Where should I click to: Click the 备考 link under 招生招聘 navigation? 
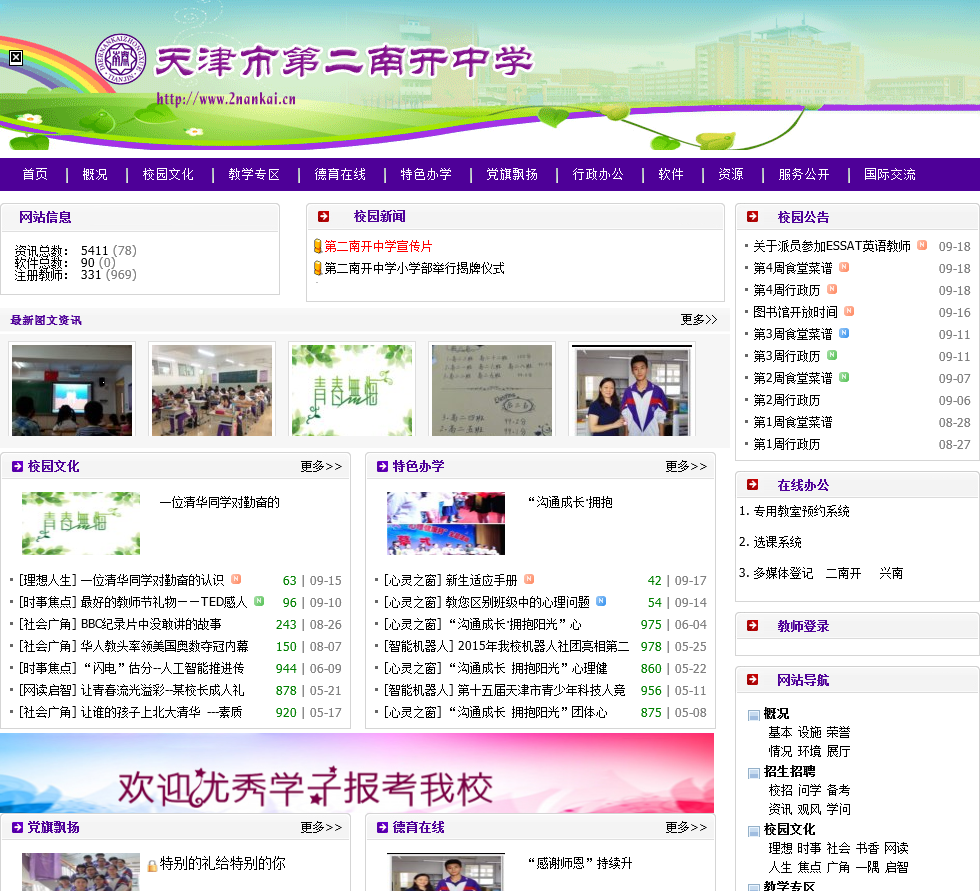click(x=838, y=790)
